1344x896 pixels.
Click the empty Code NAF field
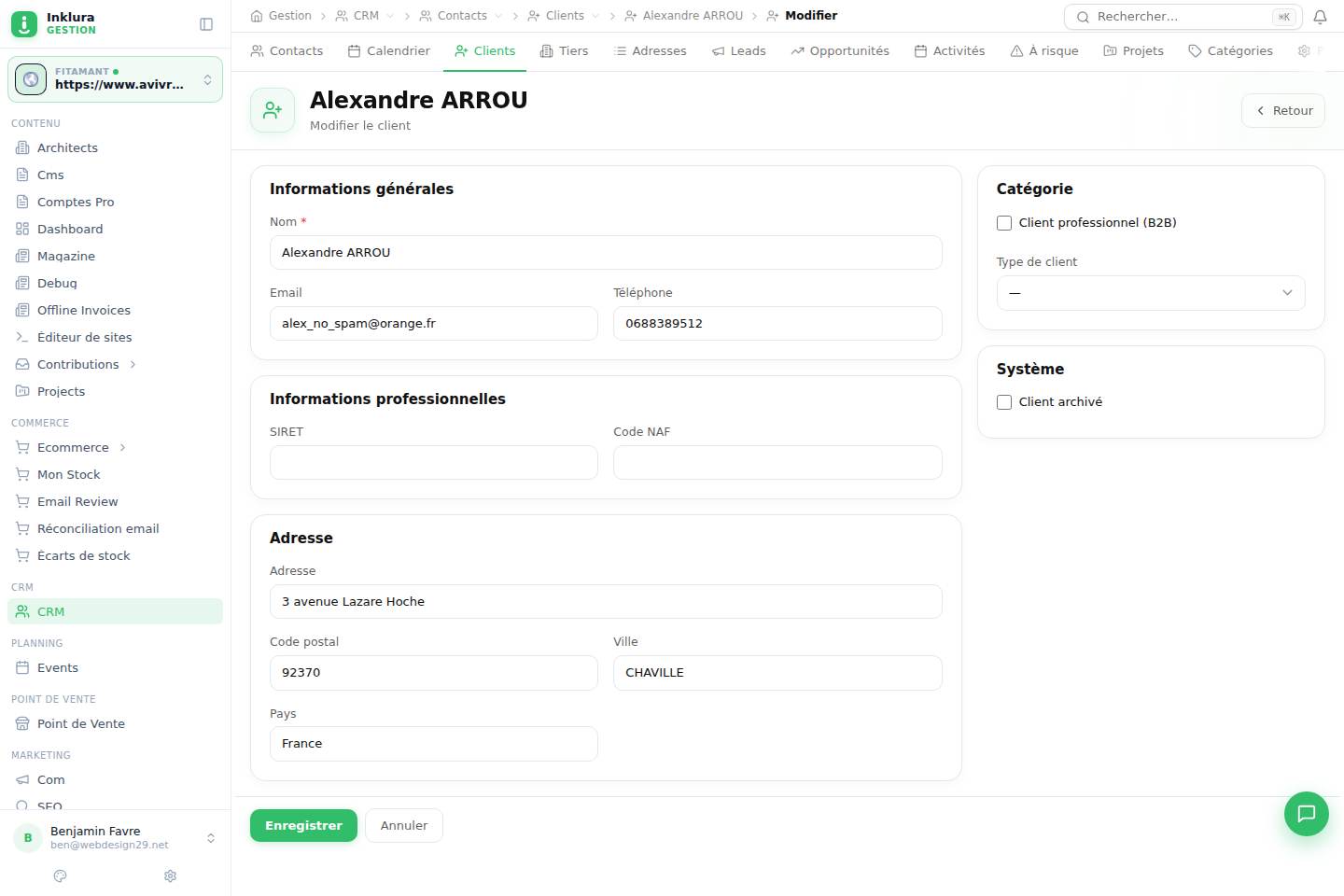click(777, 463)
